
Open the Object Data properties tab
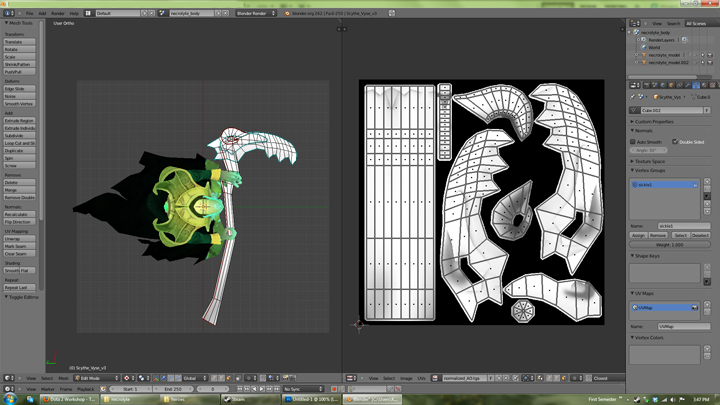[x=696, y=85]
